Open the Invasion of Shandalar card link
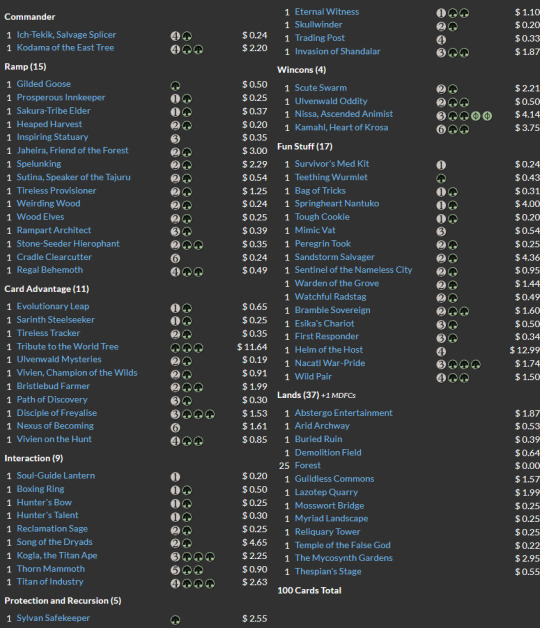The image size is (540, 628). point(338,52)
